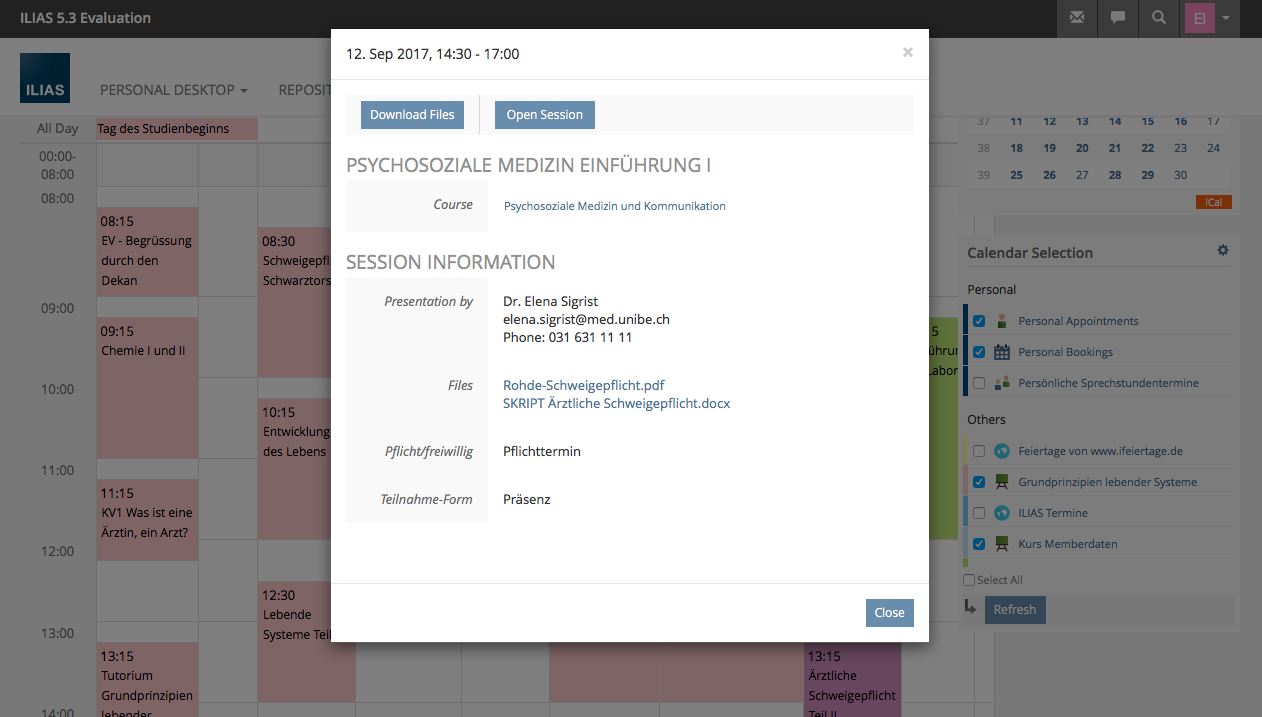Select day 18 in mini calendar
Screen dimensions: 1262x717
click(x=1016, y=148)
